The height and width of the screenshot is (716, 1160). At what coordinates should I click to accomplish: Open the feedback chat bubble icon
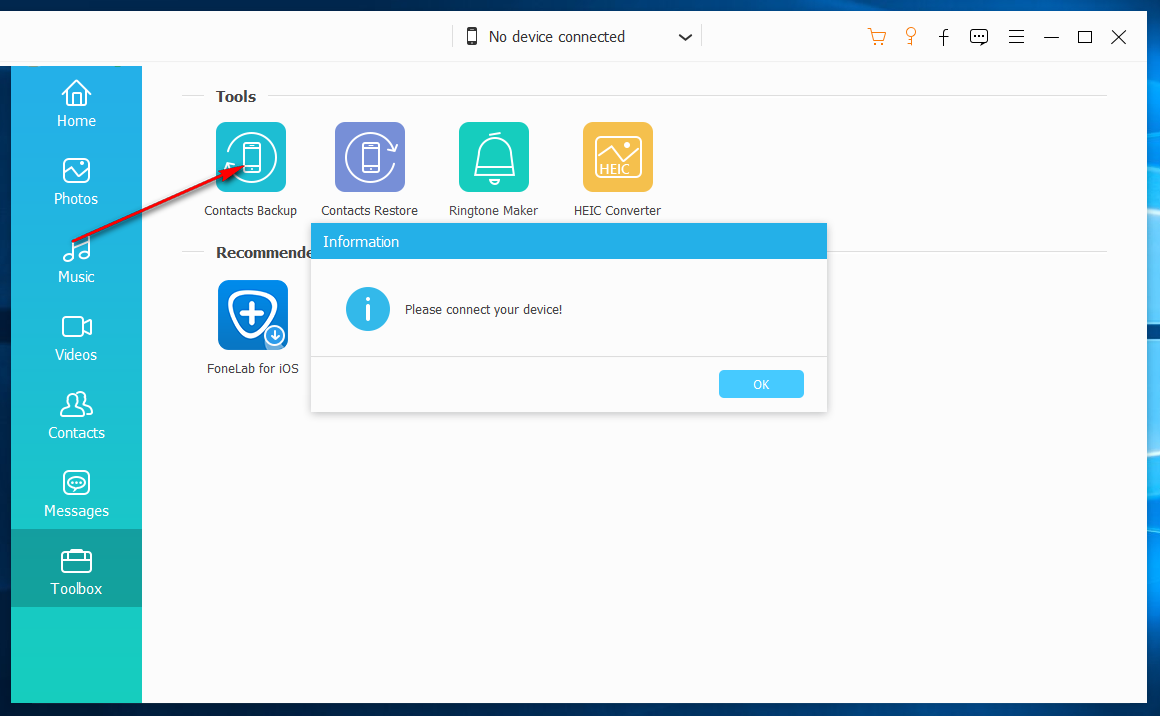pyautogui.click(x=980, y=37)
